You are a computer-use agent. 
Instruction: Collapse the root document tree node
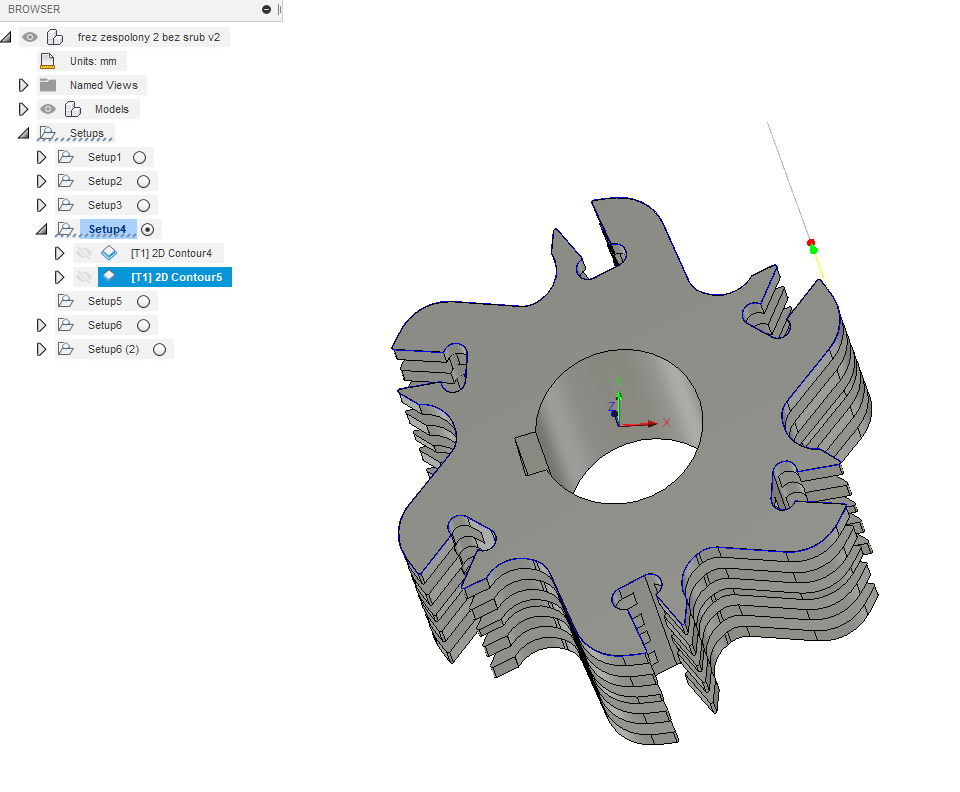(6, 37)
